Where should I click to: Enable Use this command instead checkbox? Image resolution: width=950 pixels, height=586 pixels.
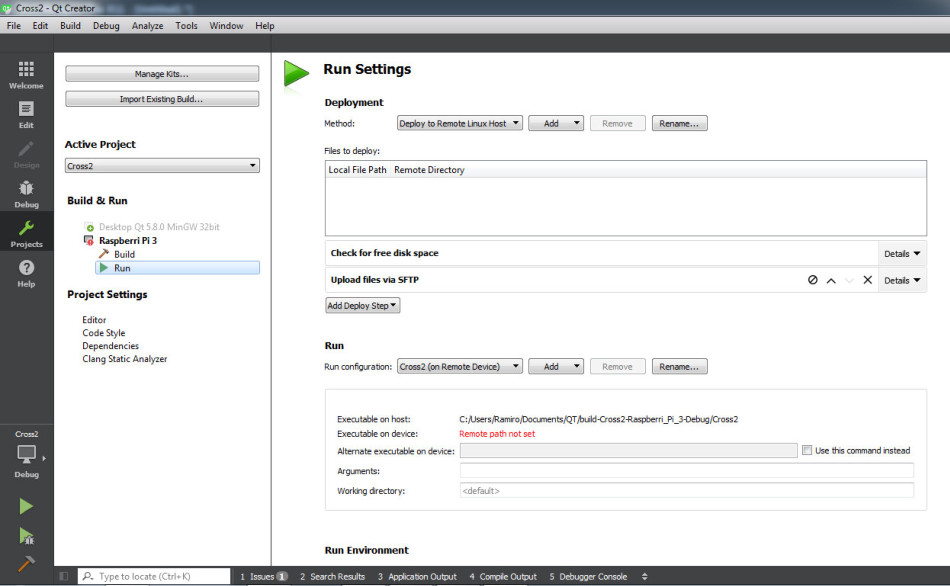[806, 450]
